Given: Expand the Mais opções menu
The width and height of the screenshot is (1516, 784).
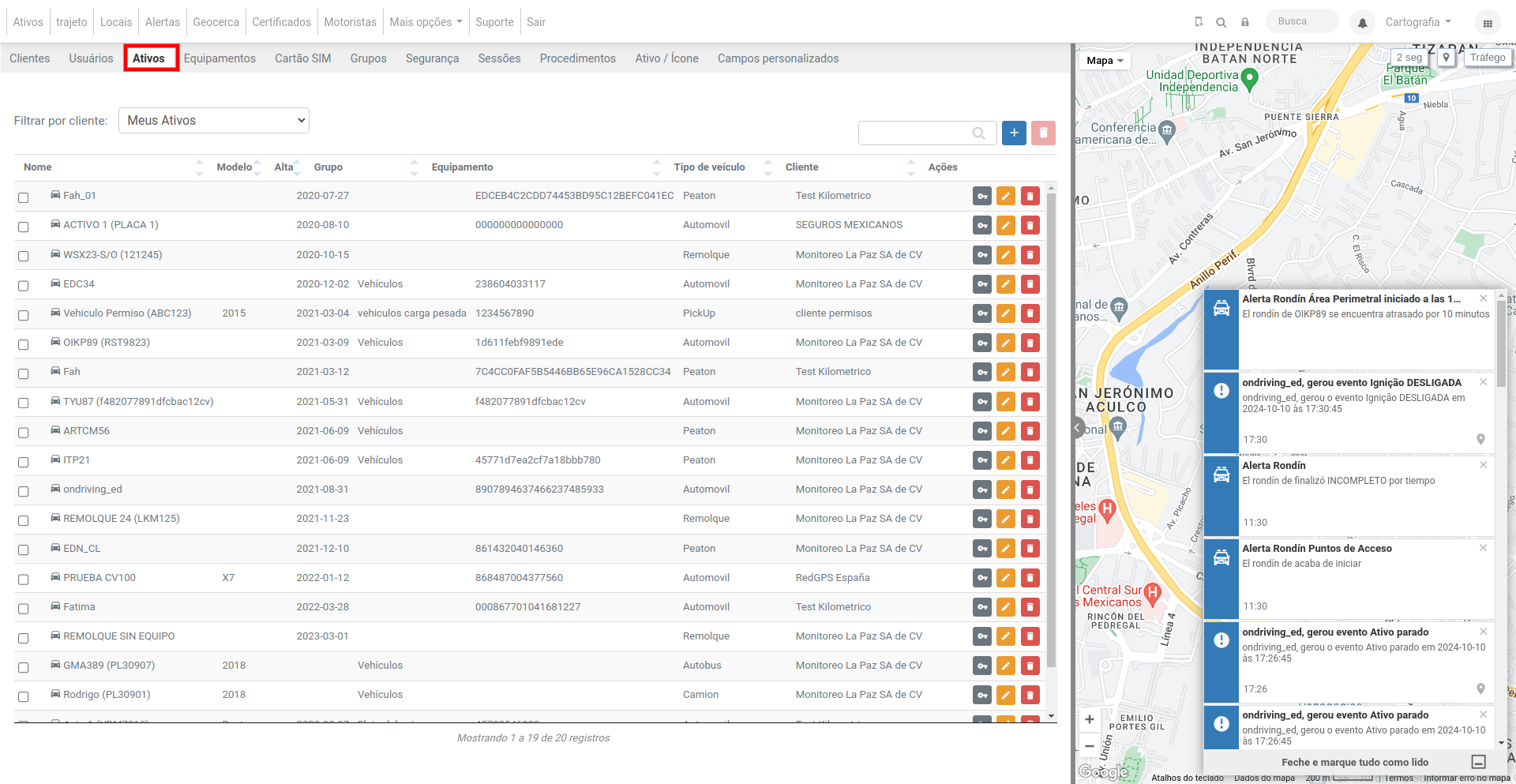Looking at the screenshot, I should tap(426, 22).
